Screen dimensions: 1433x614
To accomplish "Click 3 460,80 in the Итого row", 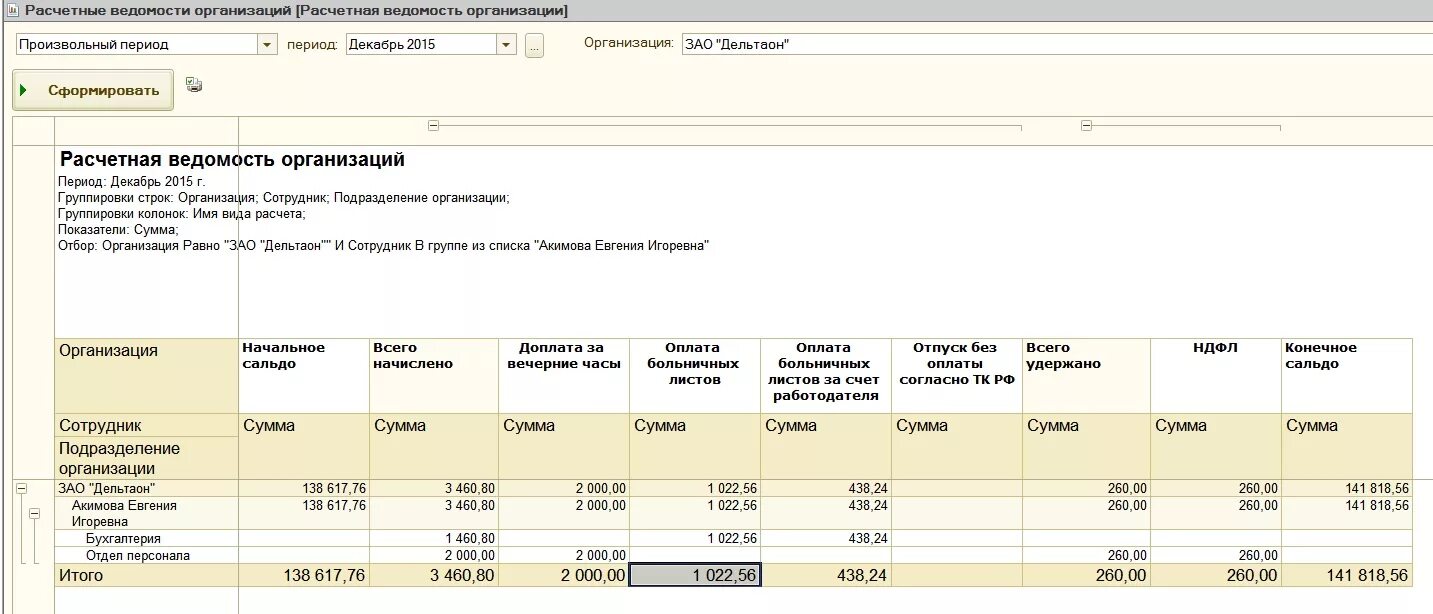I will [434, 575].
